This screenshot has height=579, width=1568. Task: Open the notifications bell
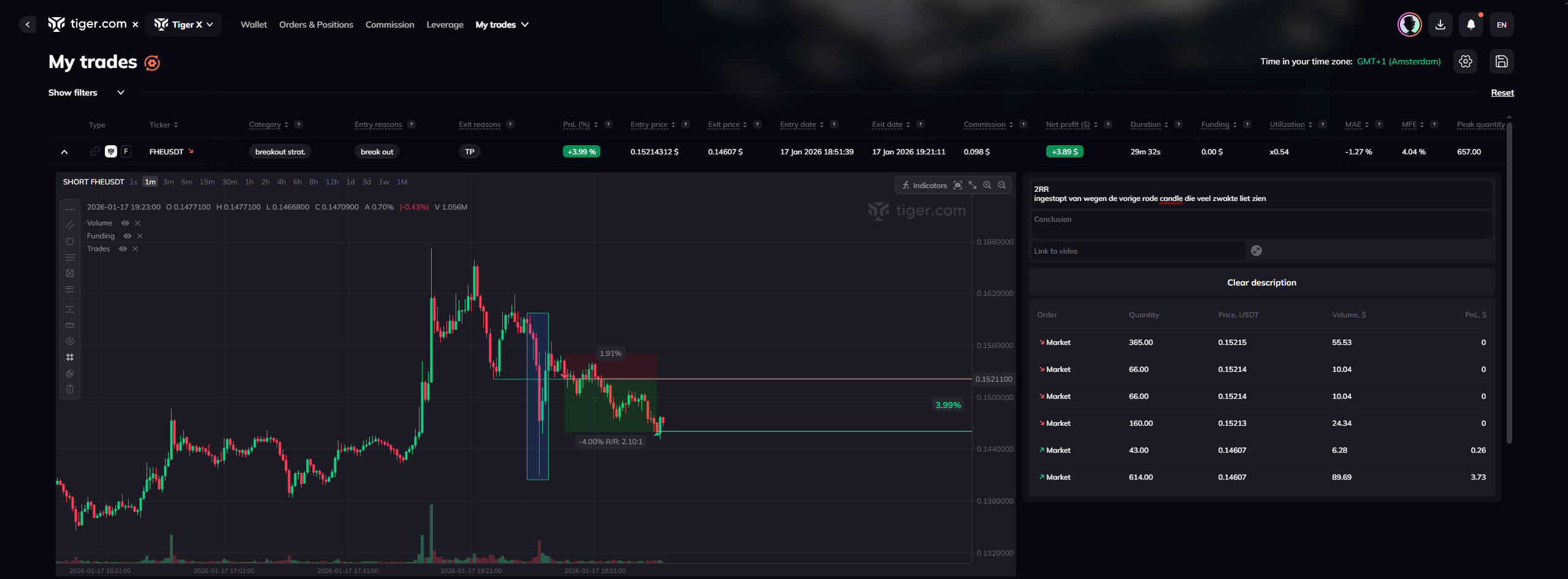[1470, 25]
